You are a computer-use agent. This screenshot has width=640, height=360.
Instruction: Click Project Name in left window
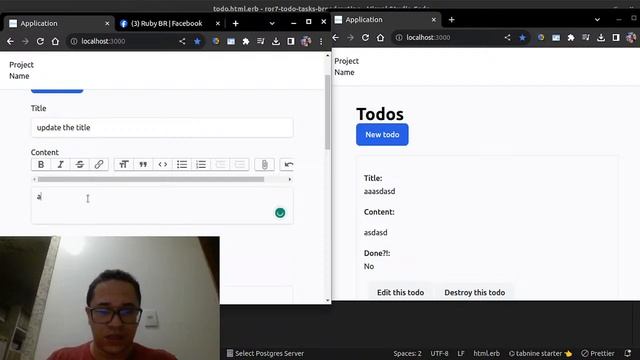tap(21, 70)
